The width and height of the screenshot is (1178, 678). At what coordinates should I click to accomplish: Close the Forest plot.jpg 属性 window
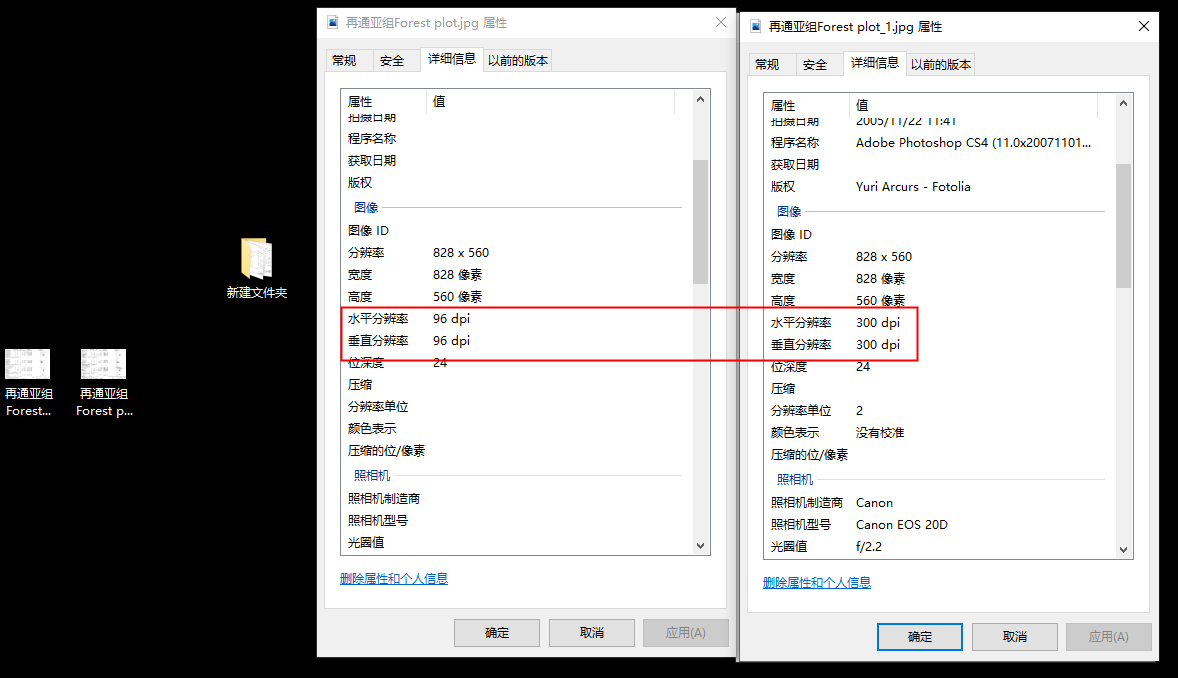(x=720, y=23)
